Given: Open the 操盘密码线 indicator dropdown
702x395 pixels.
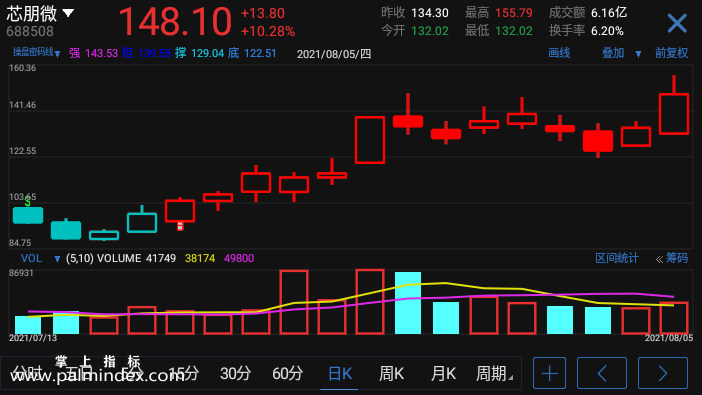Looking at the screenshot, I should click(36, 53).
